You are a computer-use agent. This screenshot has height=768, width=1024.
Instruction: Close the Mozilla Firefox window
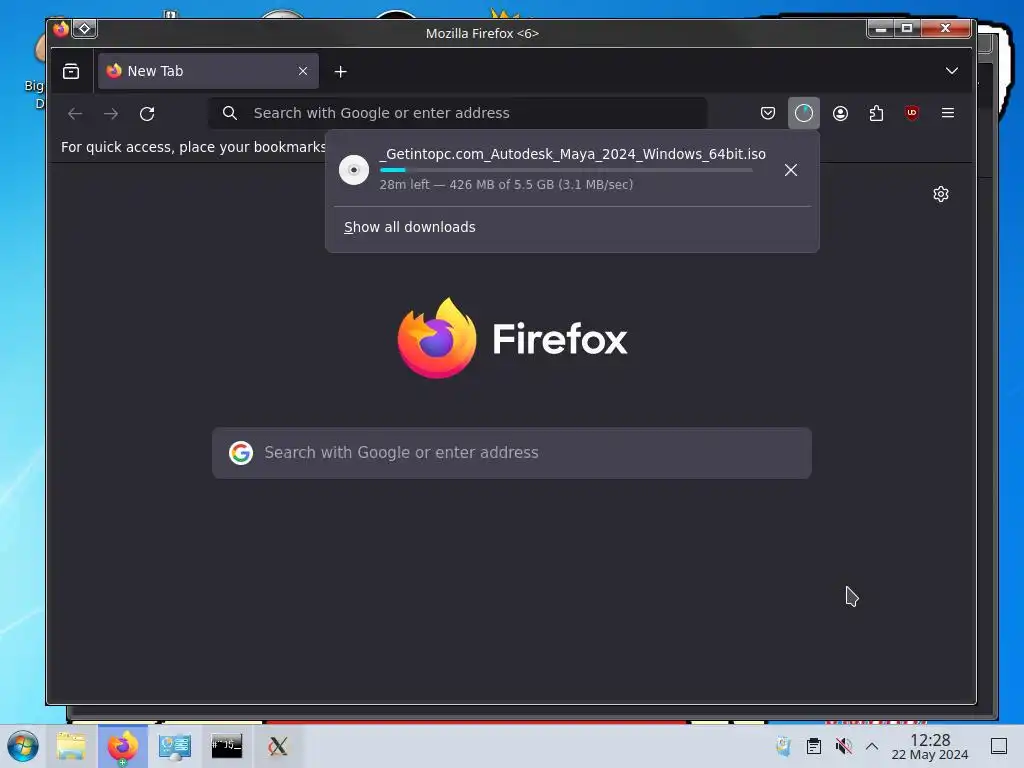coord(945,29)
